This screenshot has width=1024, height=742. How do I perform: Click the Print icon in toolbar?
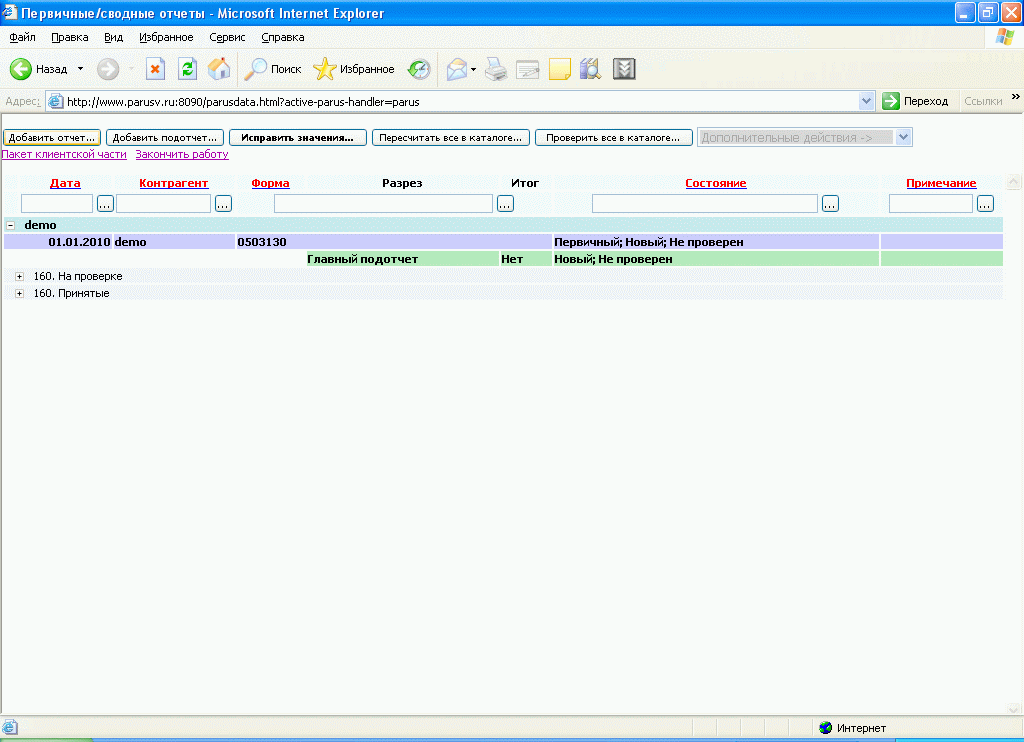[496, 69]
